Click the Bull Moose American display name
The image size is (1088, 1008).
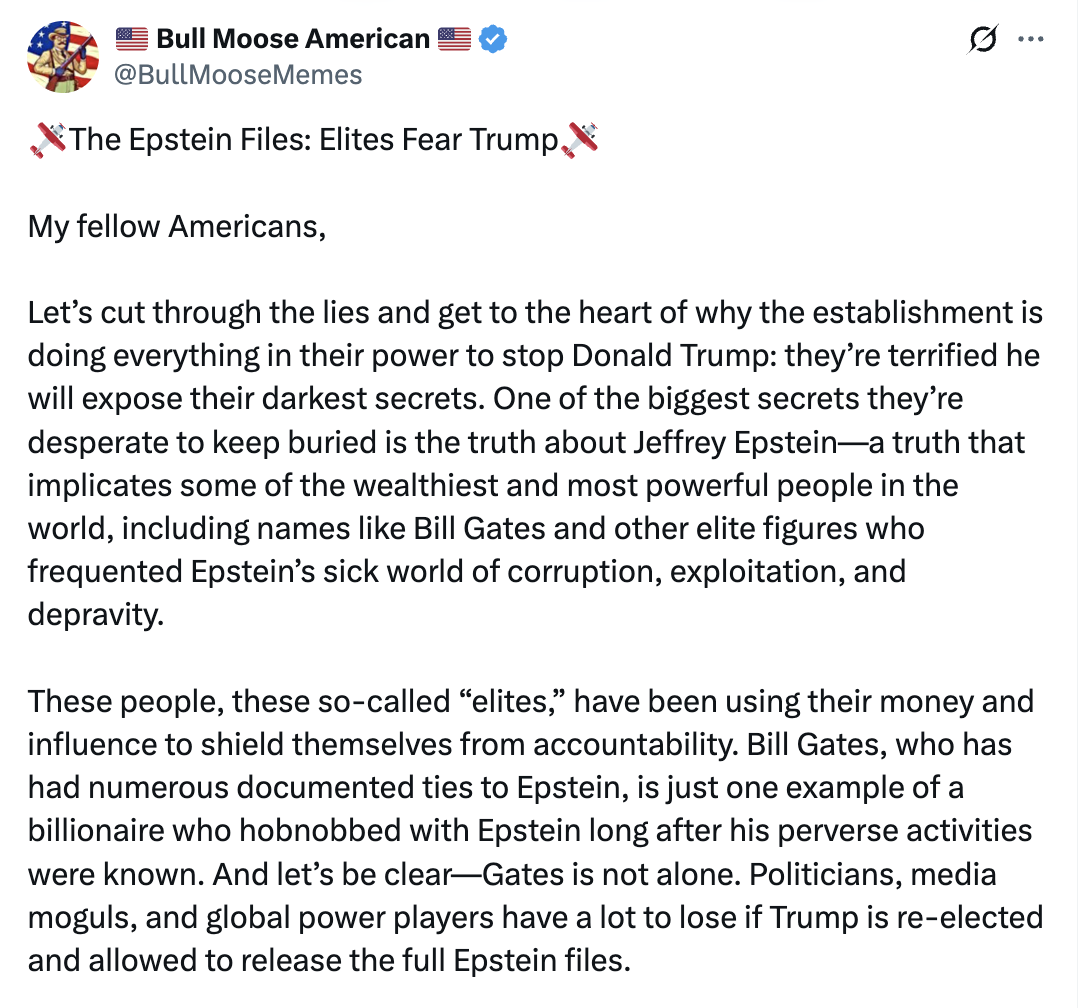293,40
